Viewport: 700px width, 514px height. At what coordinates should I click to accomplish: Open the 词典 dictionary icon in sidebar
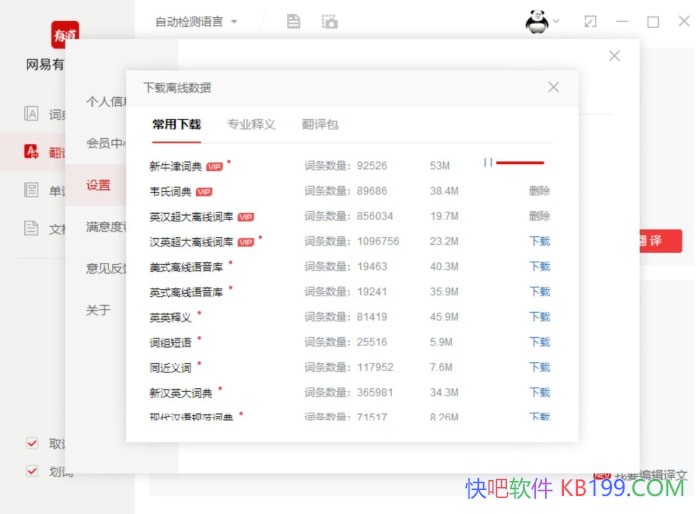click(x=32, y=114)
